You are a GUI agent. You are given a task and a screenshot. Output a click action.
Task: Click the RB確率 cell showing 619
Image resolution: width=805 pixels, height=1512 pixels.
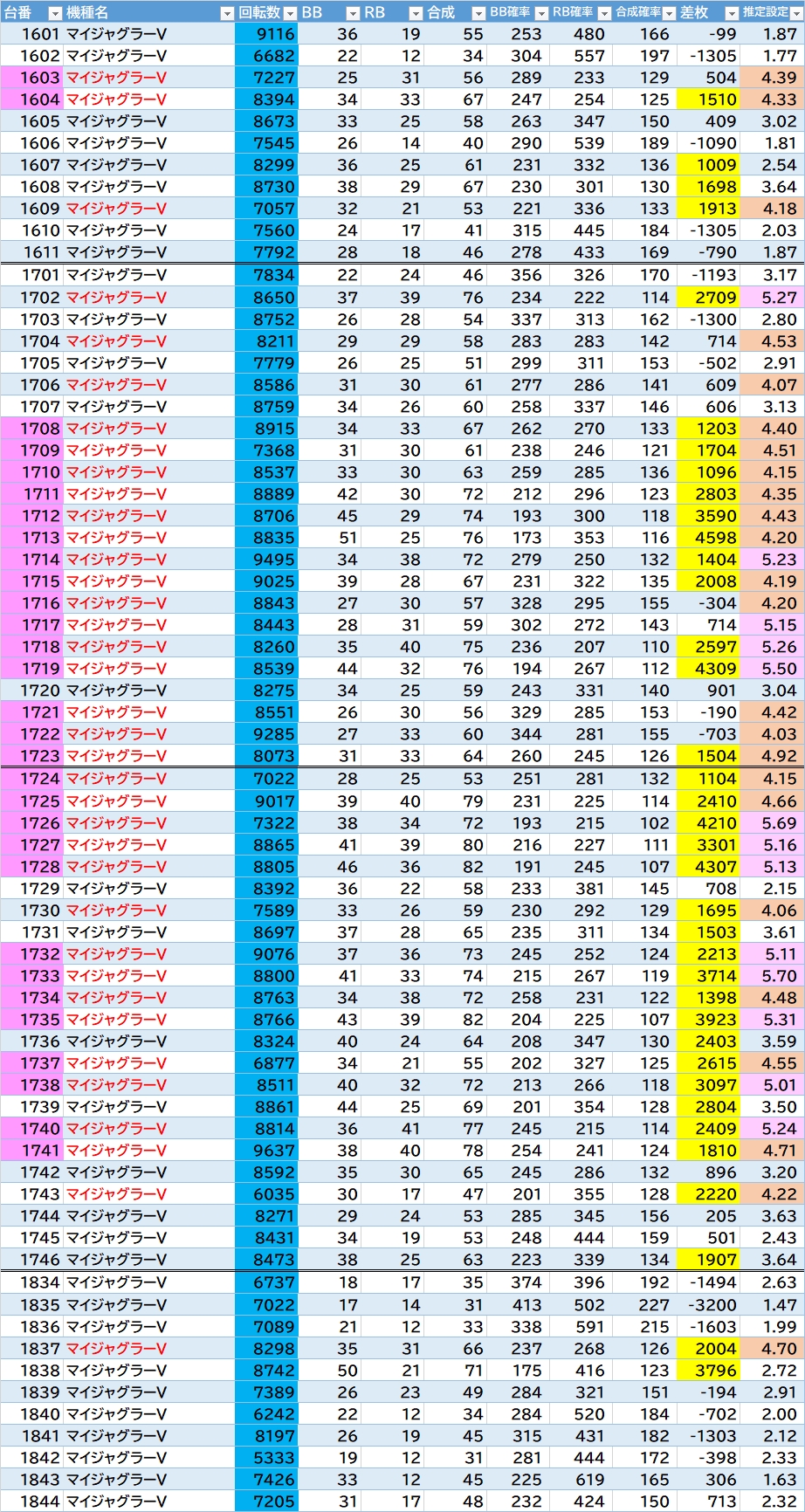pos(580,1480)
